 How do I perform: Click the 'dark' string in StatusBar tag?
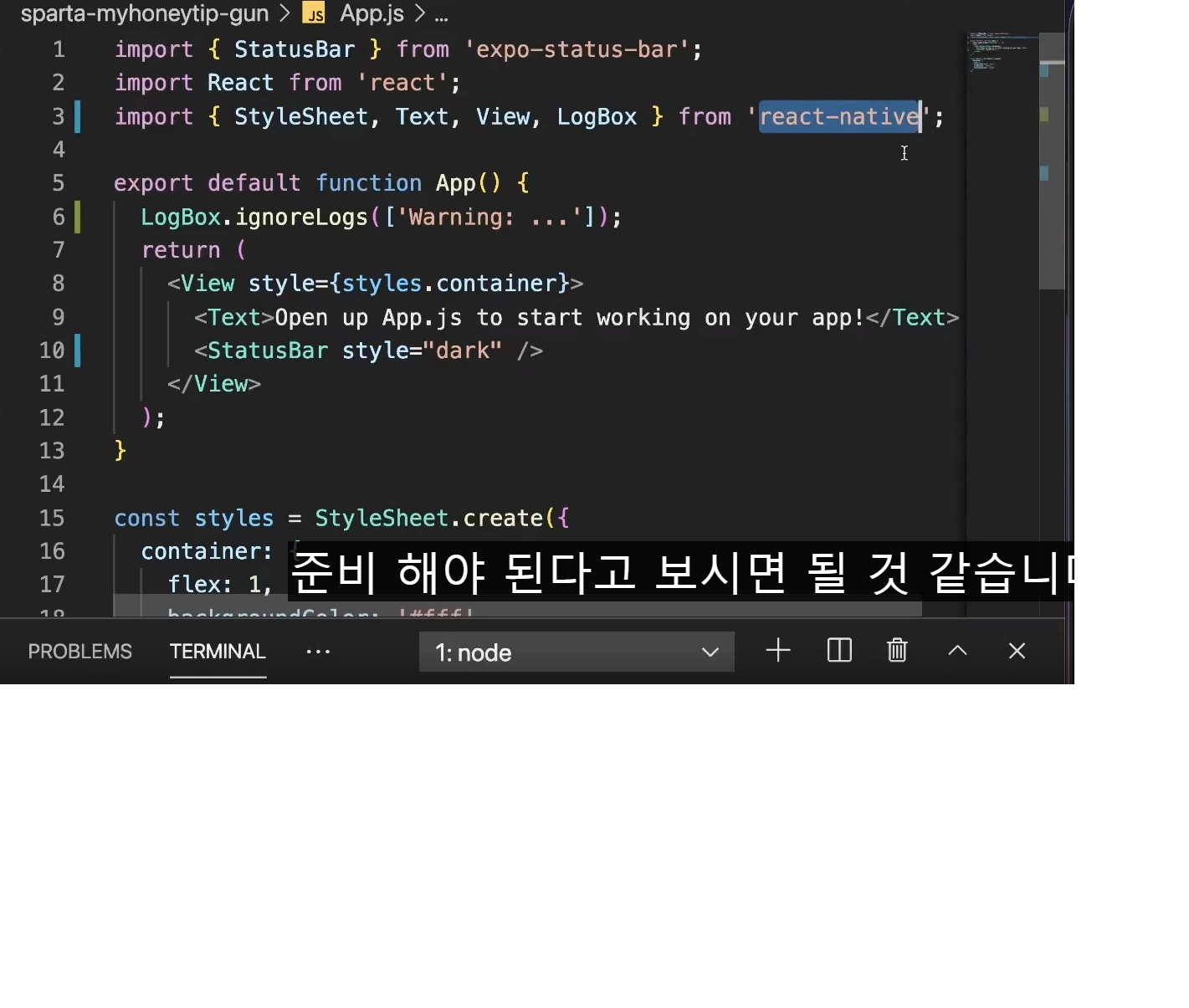pos(463,350)
